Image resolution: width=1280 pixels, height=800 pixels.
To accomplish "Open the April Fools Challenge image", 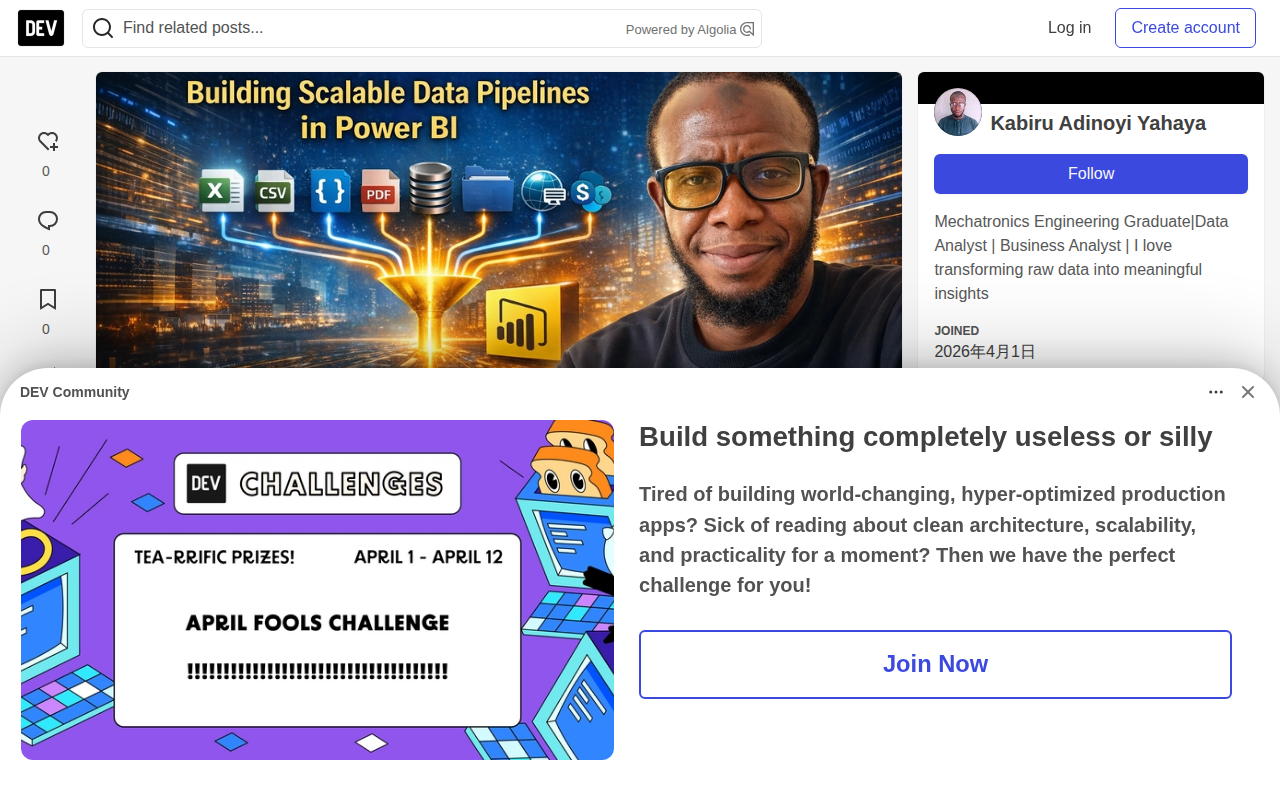I will 317,590.
